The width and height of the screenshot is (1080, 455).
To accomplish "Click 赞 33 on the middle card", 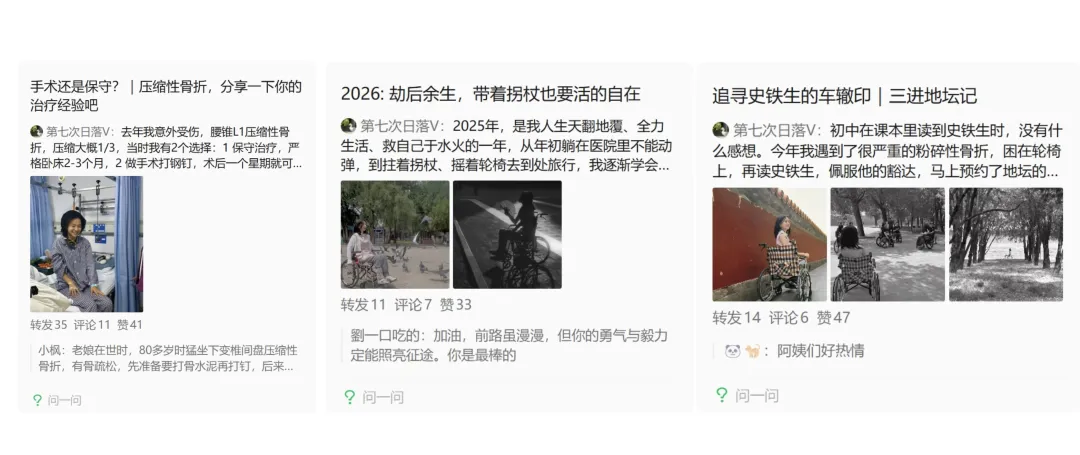I will [456, 304].
